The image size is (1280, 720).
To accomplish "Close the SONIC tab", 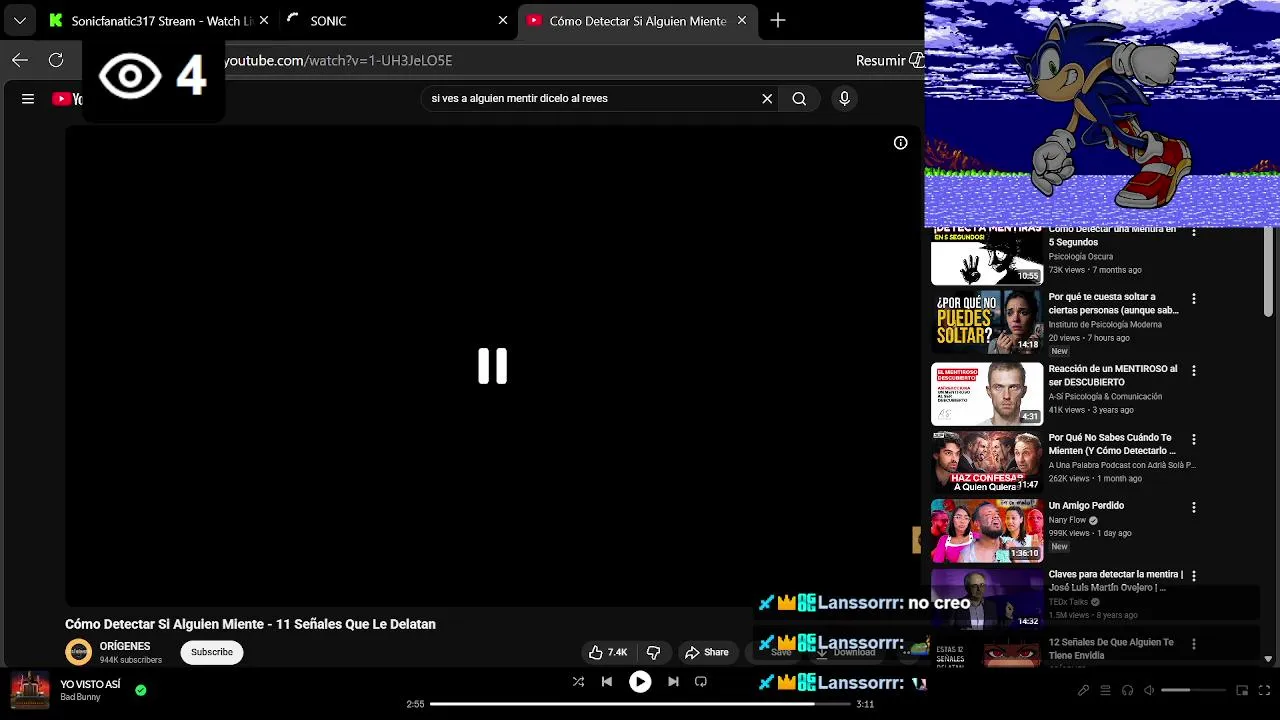I will (503, 20).
